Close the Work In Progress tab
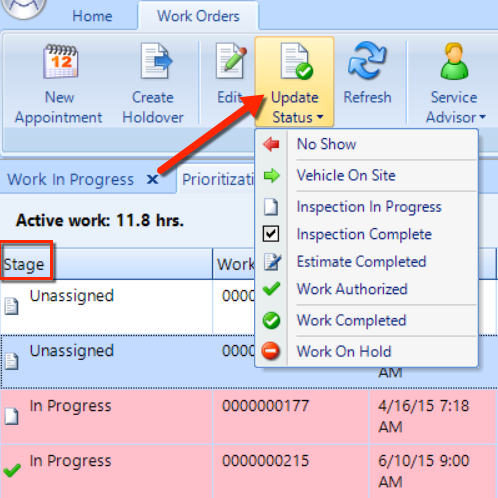The image size is (498, 498). click(153, 180)
